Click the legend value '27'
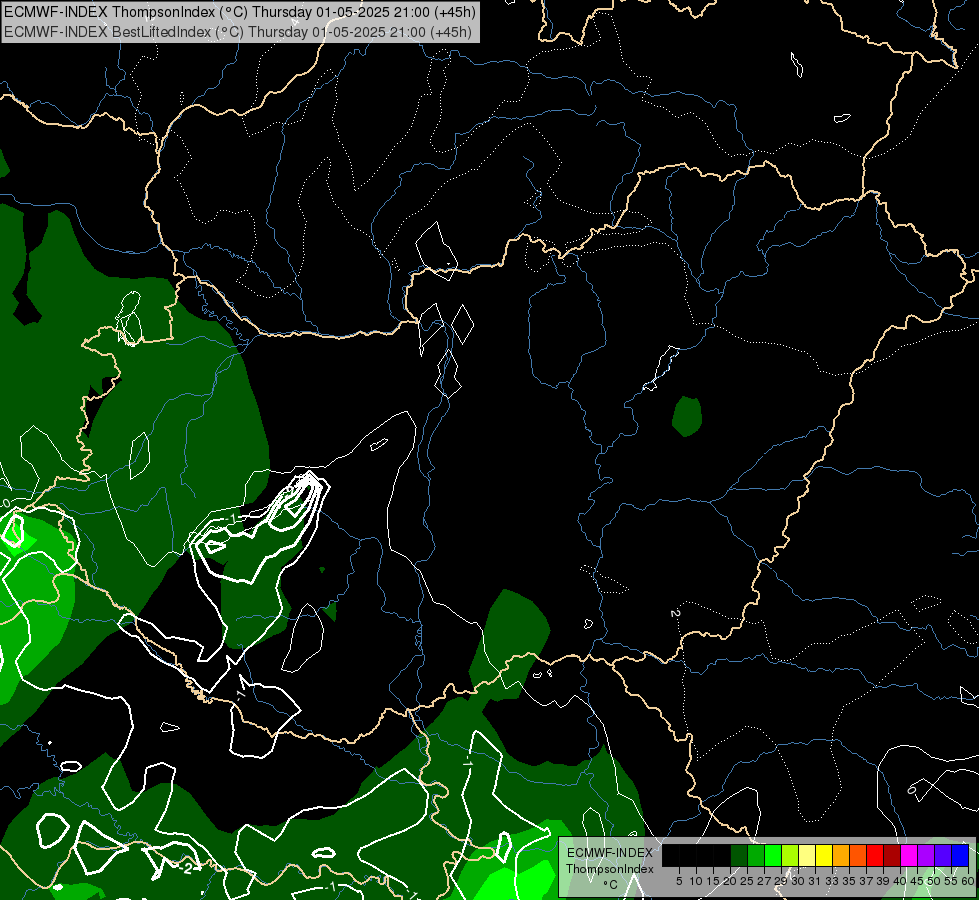 (764, 881)
